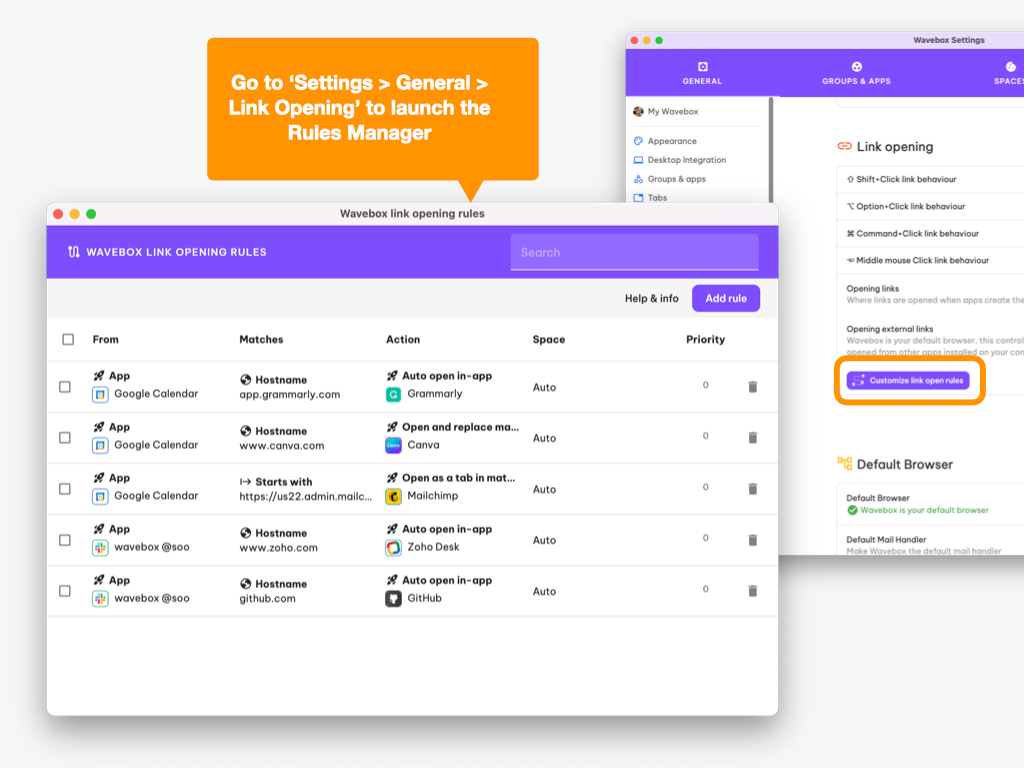Toggle the select-all checkbox in the rules header

tap(68, 339)
